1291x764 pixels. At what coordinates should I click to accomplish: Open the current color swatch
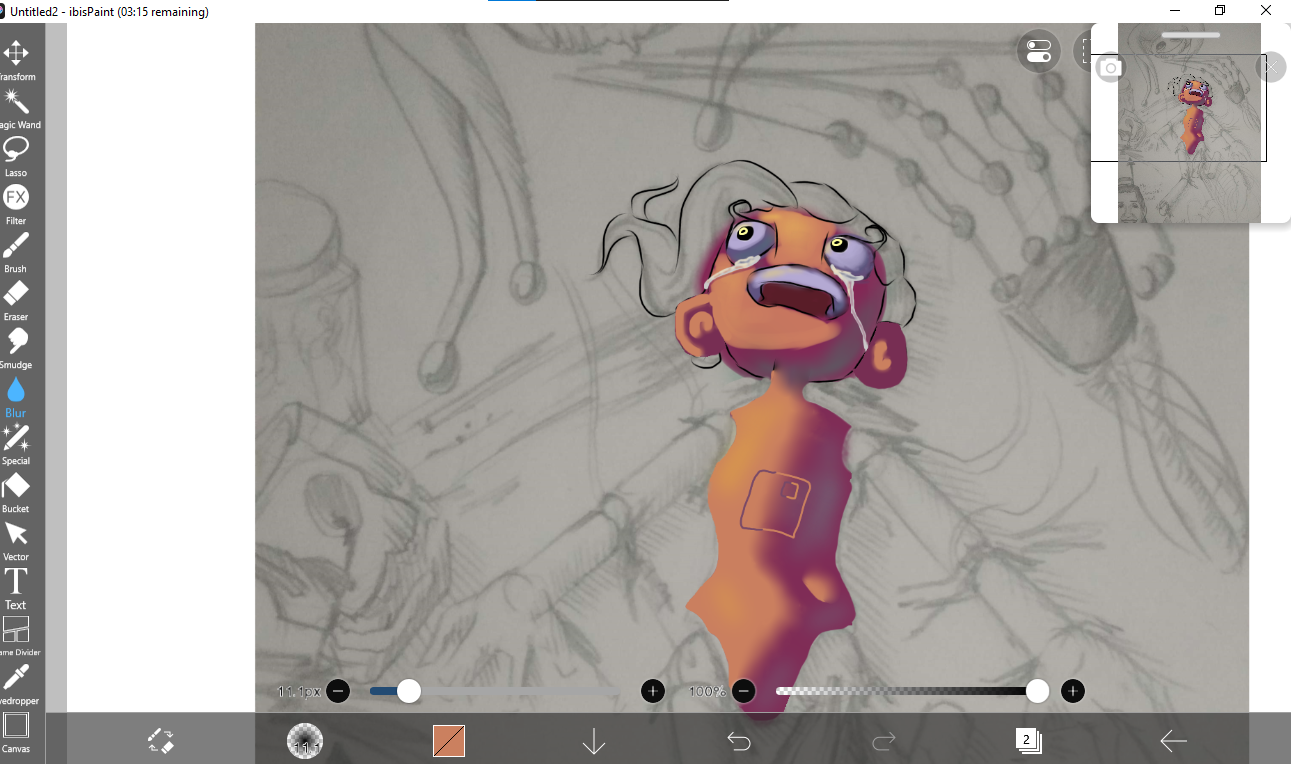[449, 740]
